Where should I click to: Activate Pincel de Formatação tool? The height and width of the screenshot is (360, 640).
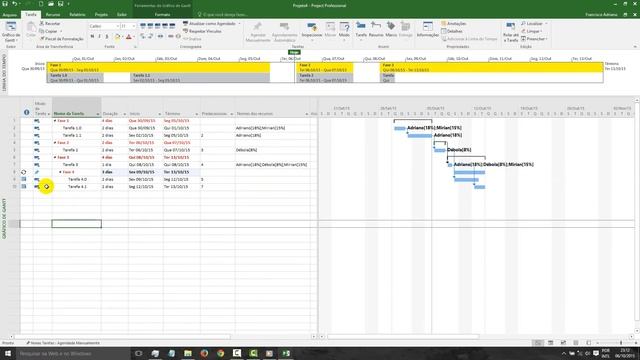(62, 39)
